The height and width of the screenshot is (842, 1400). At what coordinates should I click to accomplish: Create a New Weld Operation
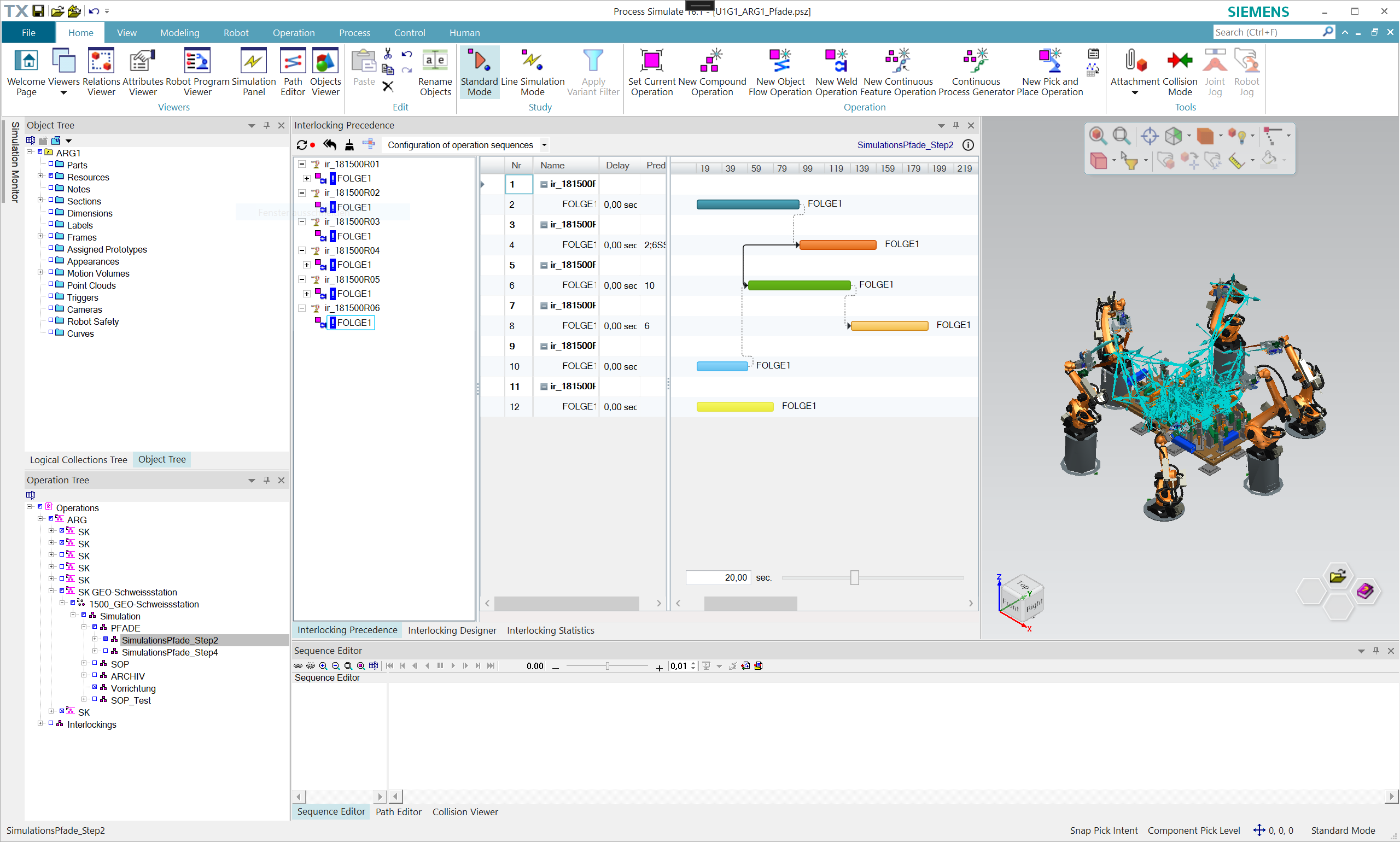tap(836, 72)
